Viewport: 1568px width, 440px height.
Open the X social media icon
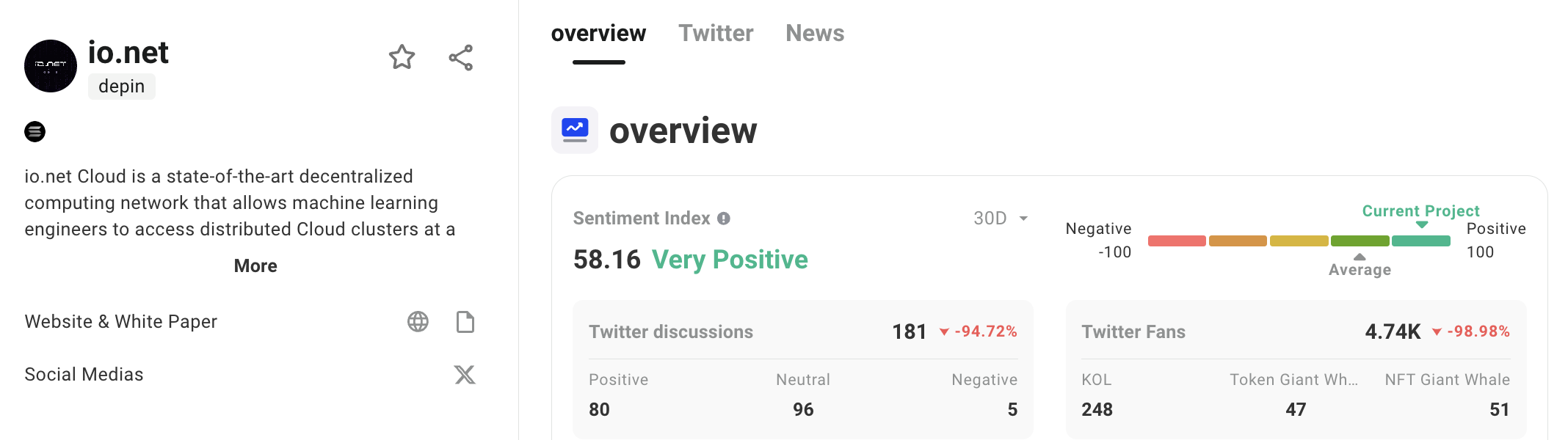click(465, 375)
